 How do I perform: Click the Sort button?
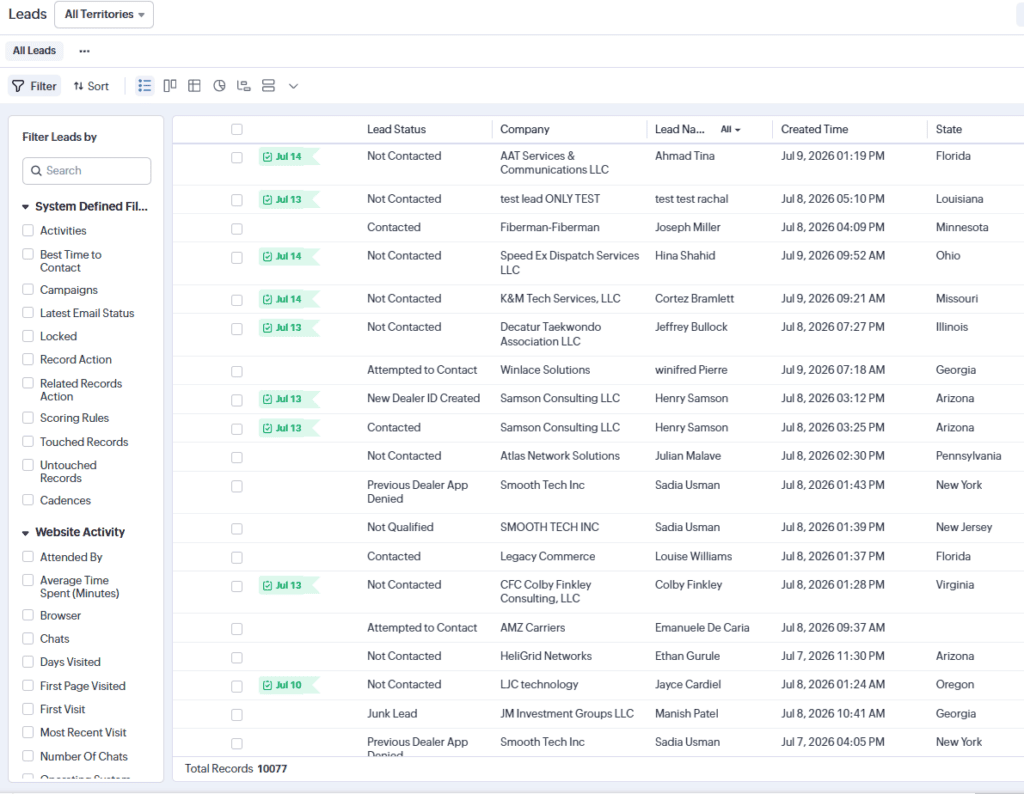point(91,86)
